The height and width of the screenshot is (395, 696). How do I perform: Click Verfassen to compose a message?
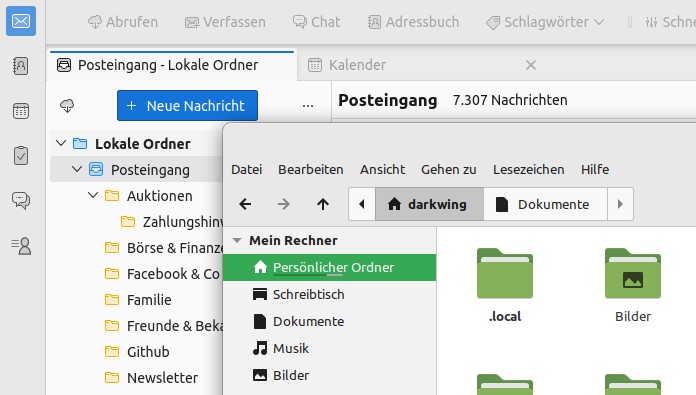(x=225, y=22)
